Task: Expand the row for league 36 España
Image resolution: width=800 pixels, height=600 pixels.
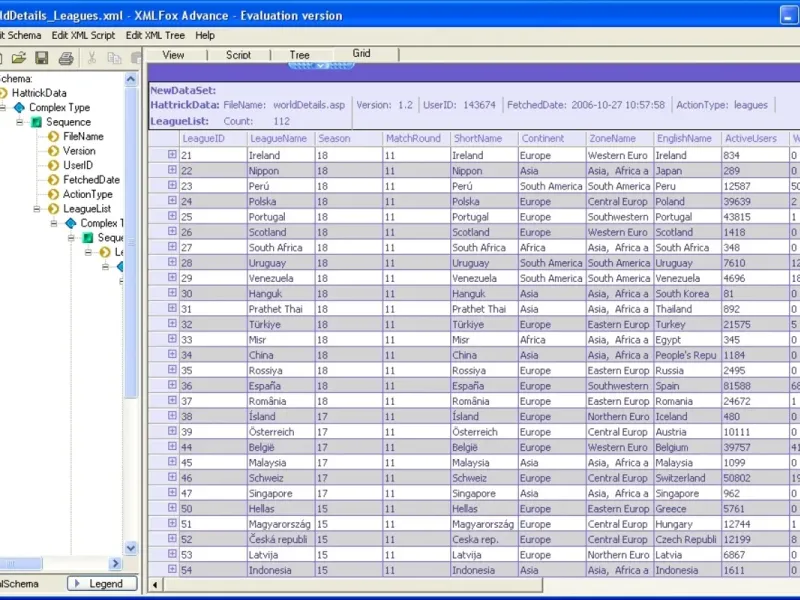Action: tap(172, 385)
